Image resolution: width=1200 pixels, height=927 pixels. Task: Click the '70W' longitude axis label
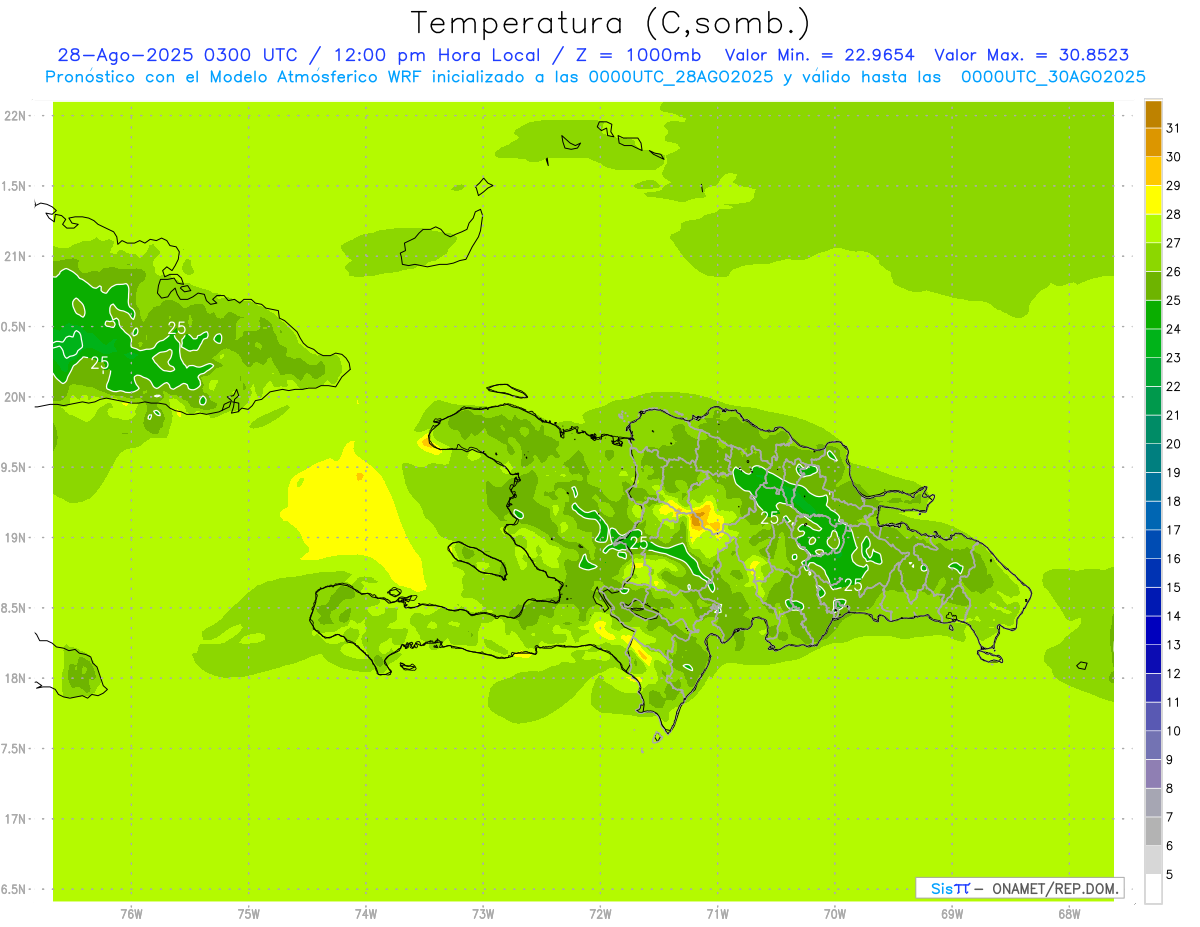pos(834,913)
